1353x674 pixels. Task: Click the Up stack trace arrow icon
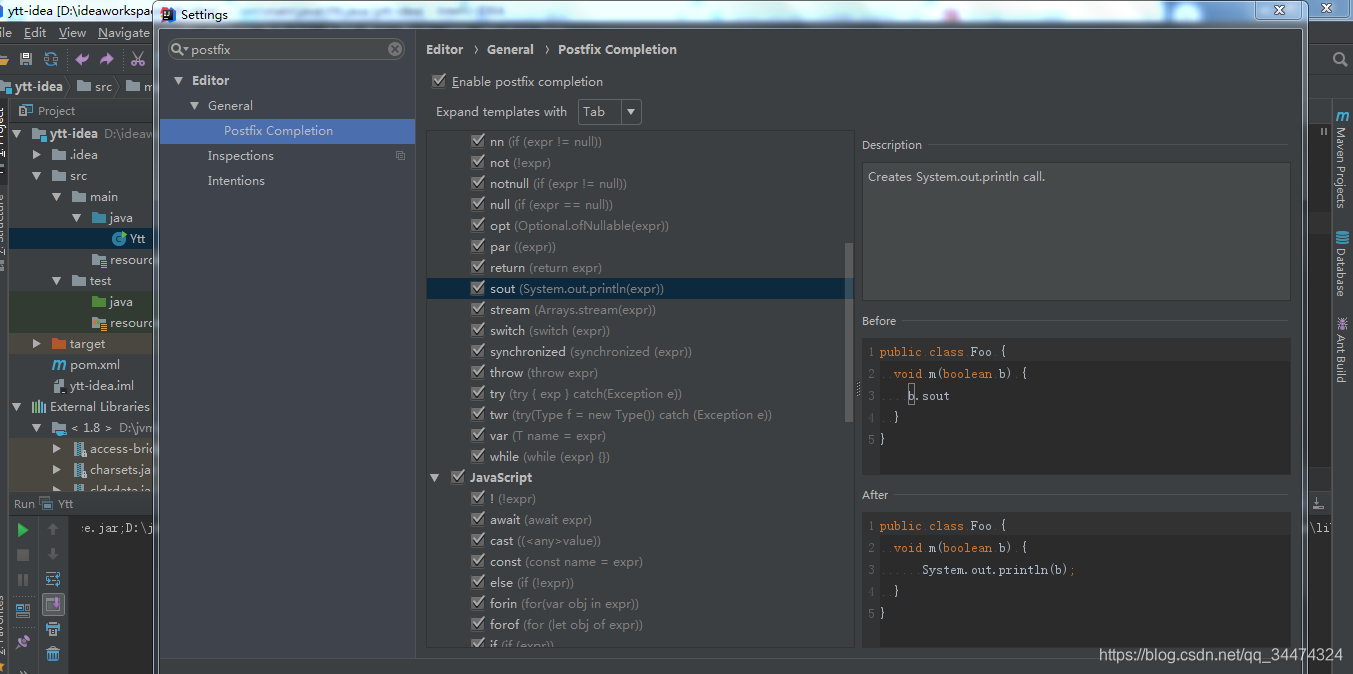click(x=53, y=530)
